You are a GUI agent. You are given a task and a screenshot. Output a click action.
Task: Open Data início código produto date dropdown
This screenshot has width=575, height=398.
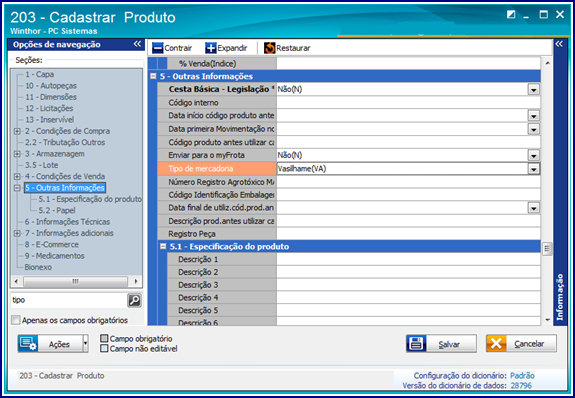click(x=534, y=116)
